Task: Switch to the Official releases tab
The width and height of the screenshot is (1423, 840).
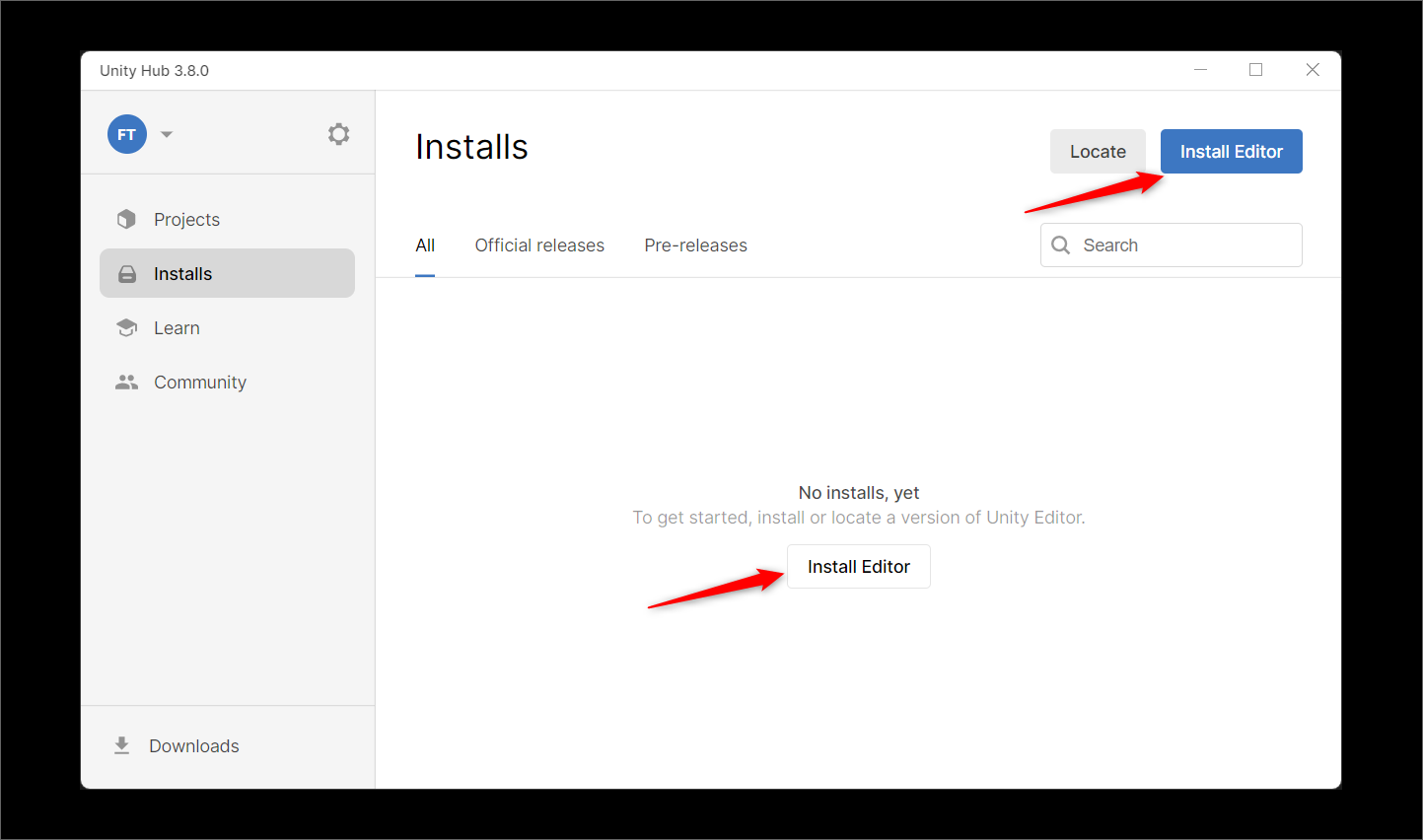Action: [539, 245]
